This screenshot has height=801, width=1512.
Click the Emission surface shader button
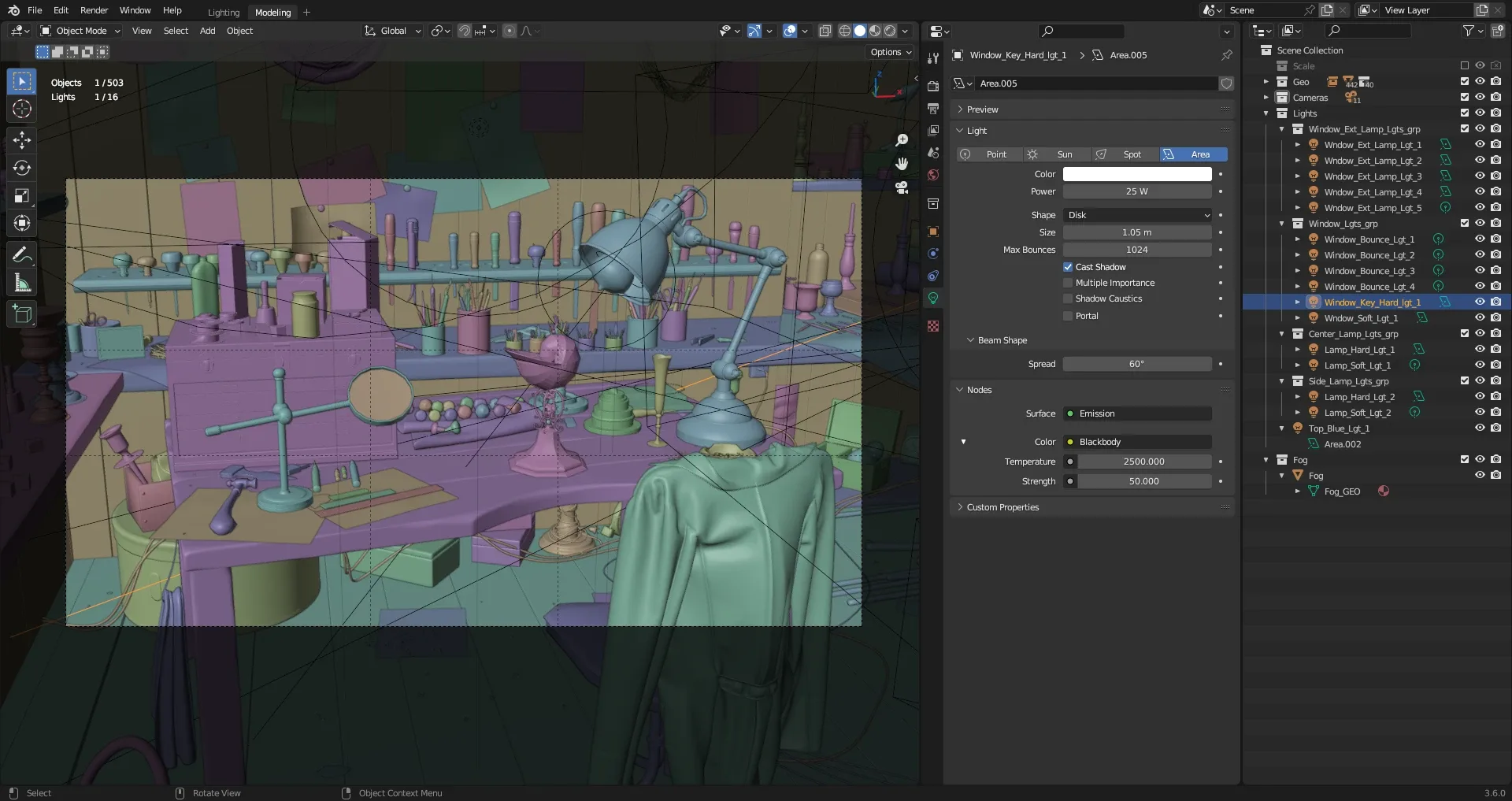1137,413
